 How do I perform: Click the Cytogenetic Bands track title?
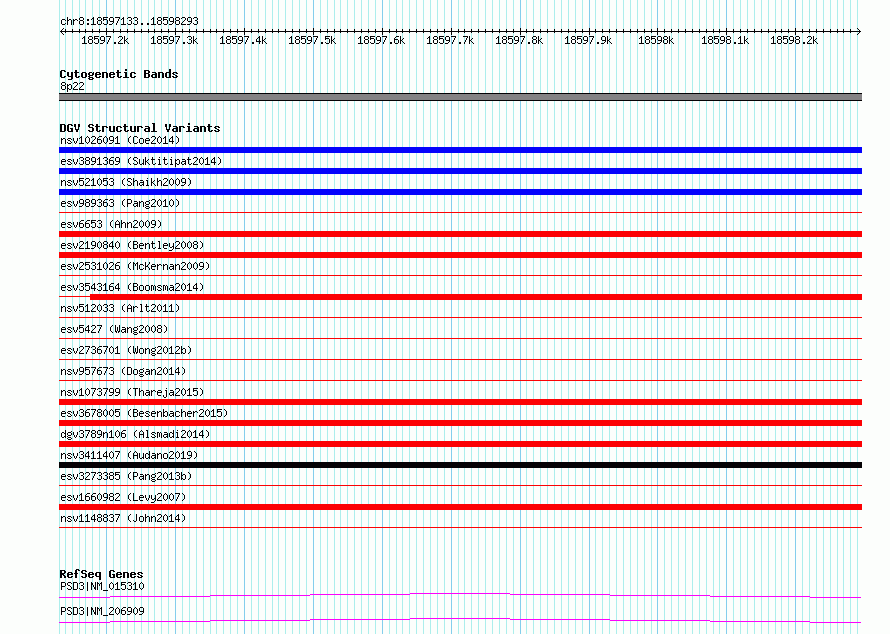coord(119,74)
